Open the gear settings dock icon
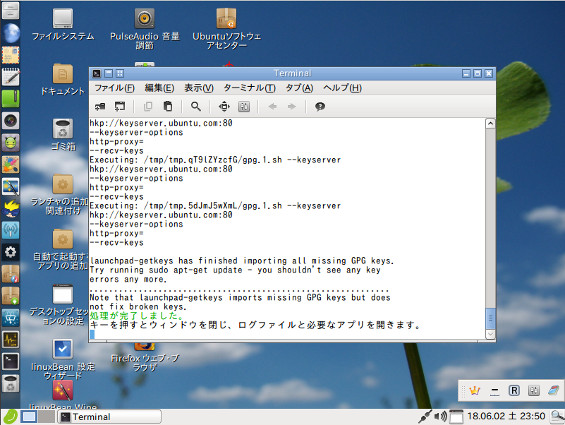The height and width of the screenshot is (425, 565). (10, 252)
